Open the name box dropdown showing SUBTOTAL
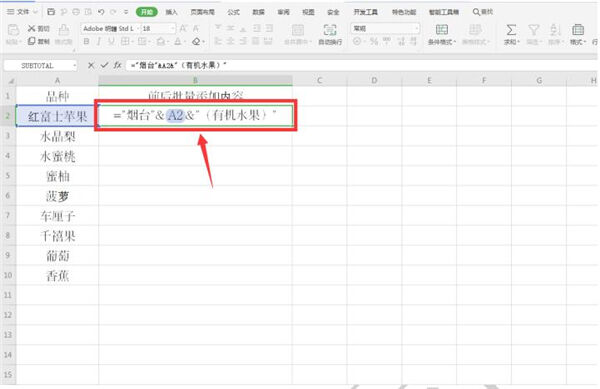Image resolution: width=600 pixels, height=389 pixels. 74,66
